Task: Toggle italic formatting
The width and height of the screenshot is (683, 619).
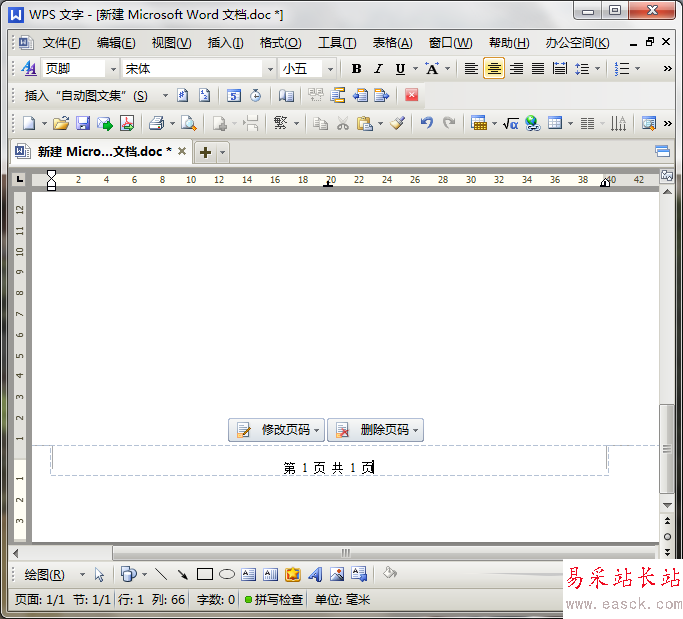Action: click(378, 69)
